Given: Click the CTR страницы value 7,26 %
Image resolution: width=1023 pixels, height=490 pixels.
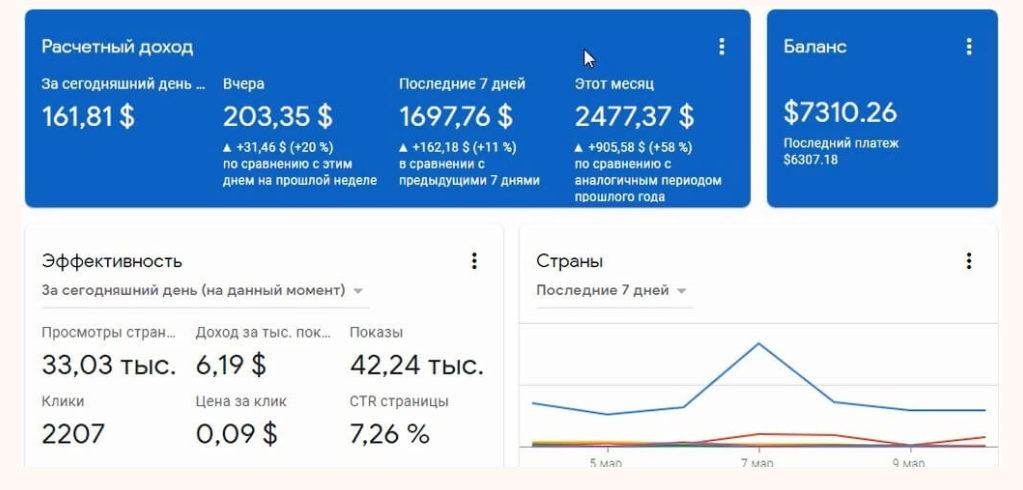Looking at the screenshot, I should [389, 434].
